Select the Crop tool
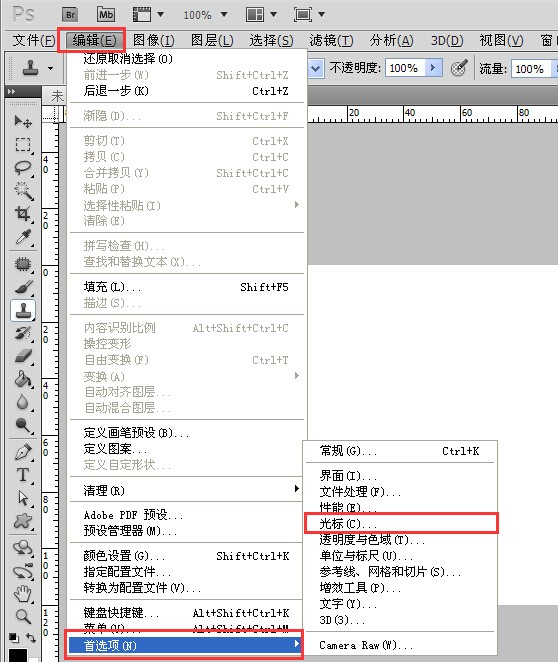558x662 pixels. tap(23, 214)
